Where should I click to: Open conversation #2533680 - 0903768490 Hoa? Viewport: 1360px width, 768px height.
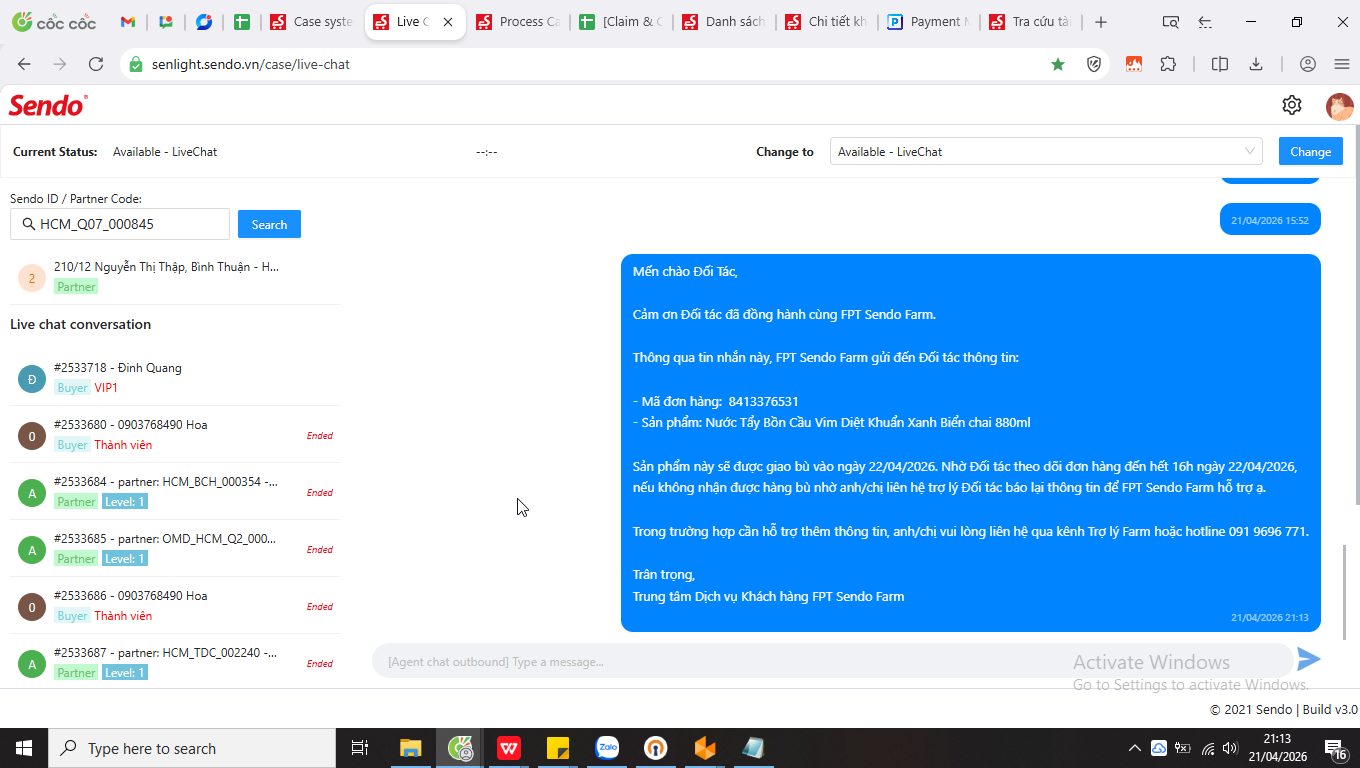[175, 434]
